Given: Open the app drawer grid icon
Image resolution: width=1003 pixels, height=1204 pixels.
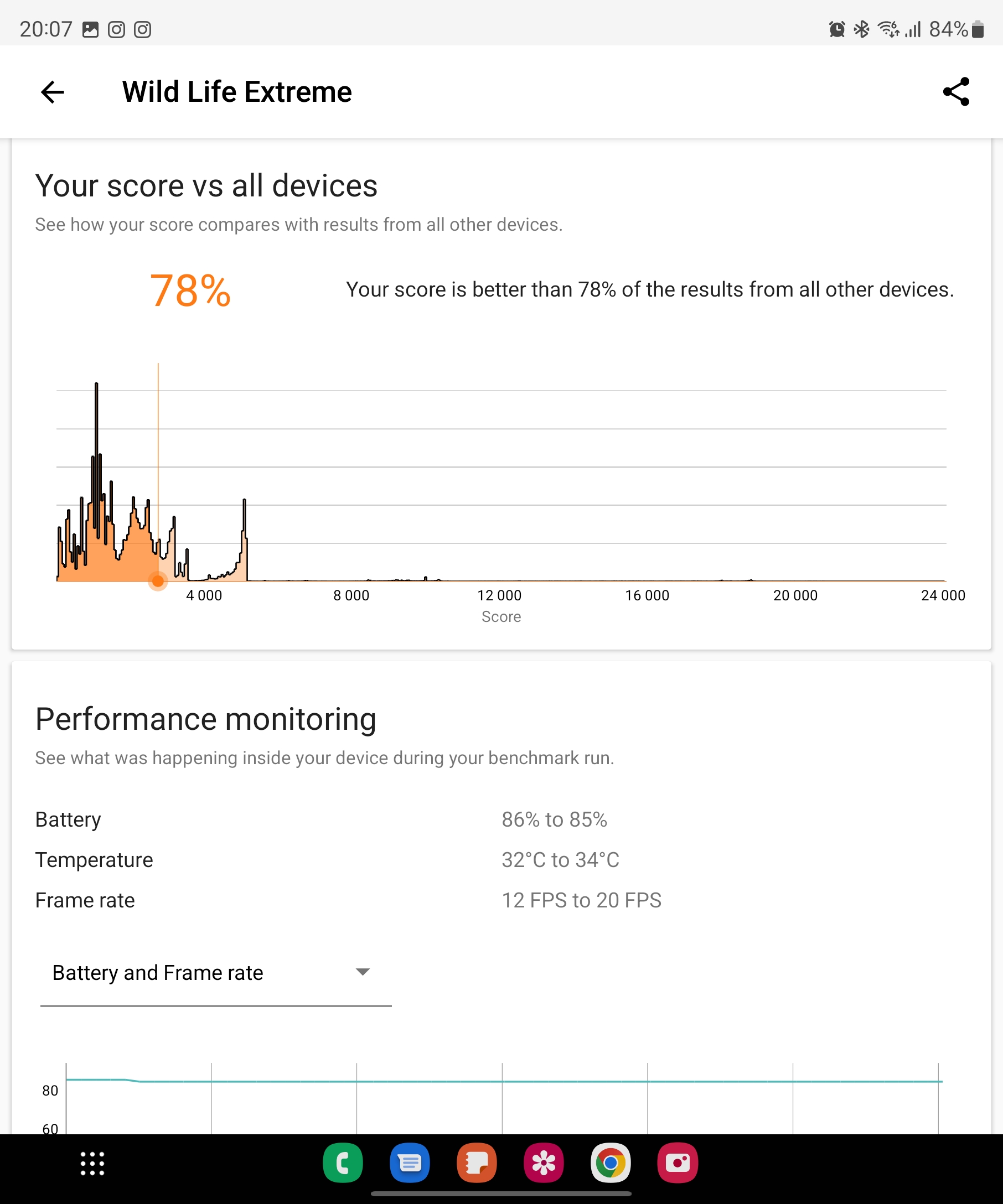Looking at the screenshot, I should (x=92, y=1163).
